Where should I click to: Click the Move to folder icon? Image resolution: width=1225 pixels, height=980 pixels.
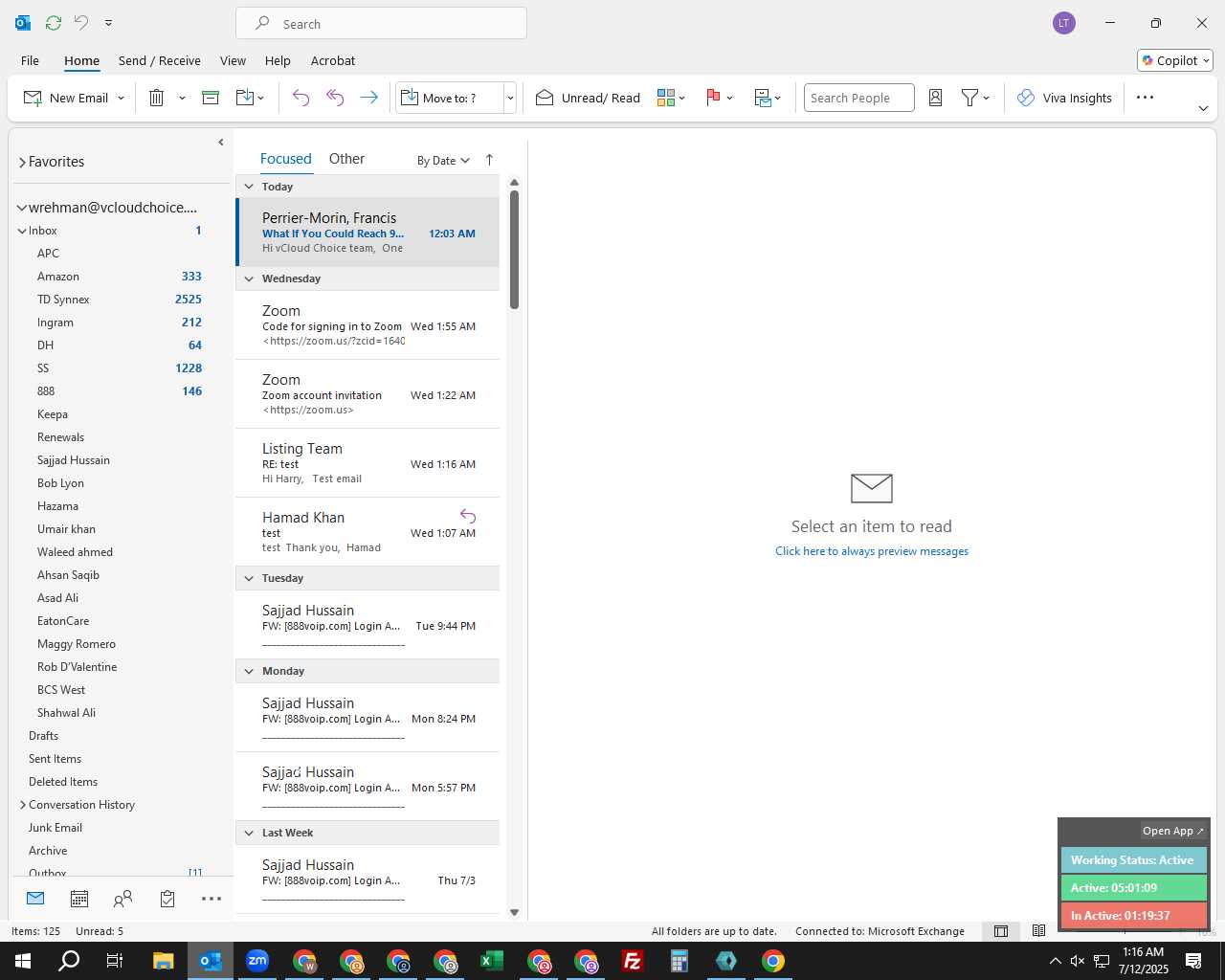click(244, 98)
